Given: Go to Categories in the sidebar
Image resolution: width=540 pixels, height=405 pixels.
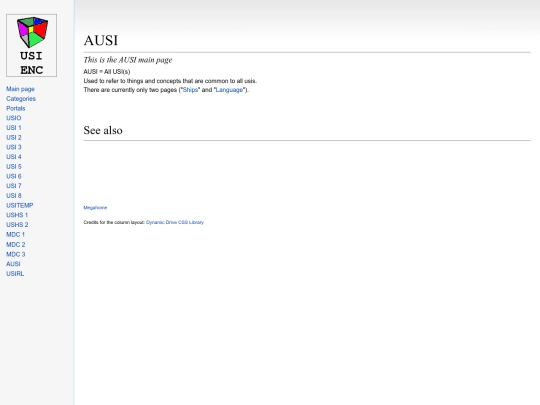Looking at the screenshot, I should (21, 99).
